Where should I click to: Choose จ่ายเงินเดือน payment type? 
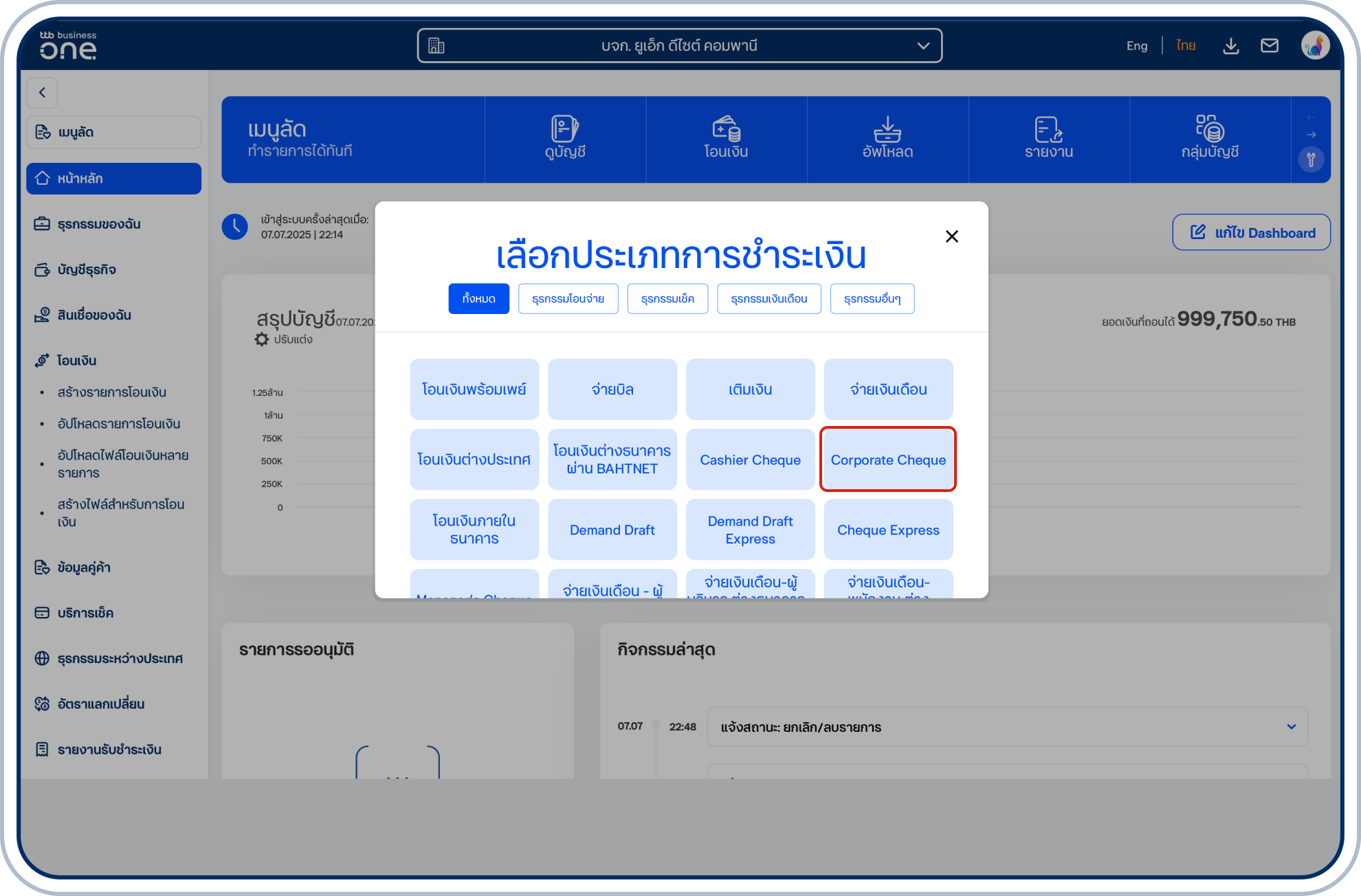888,390
